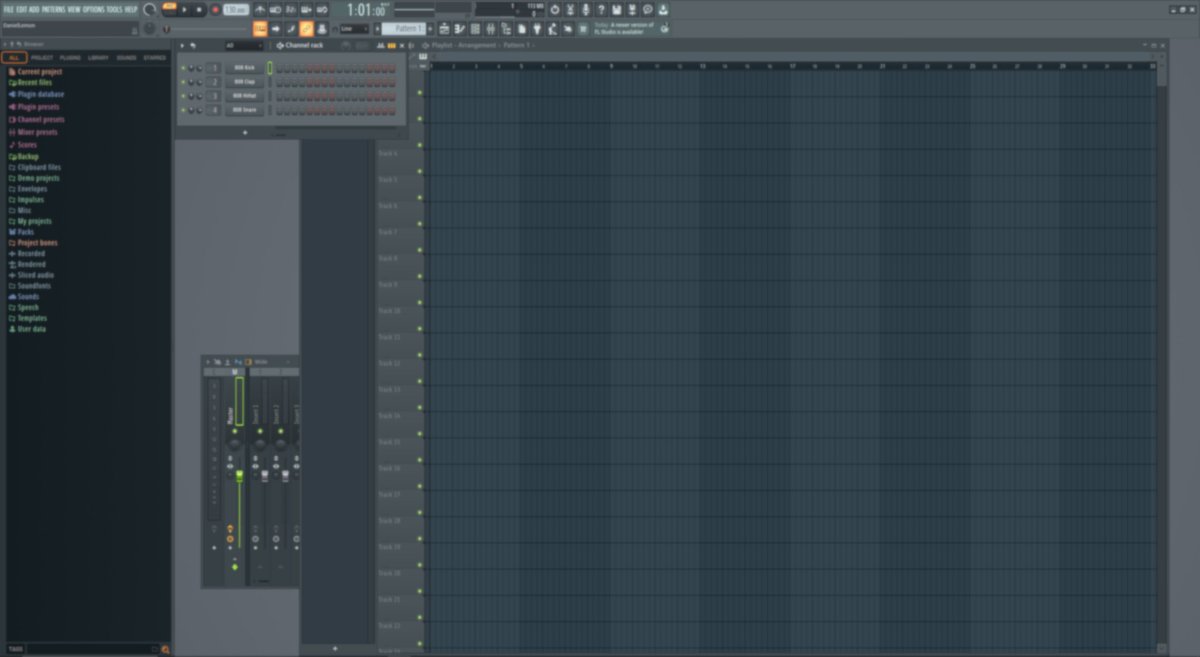The width and height of the screenshot is (1200, 657).
Task: Mute the 808 HiHat channel green LED
Action: point(183,96)
